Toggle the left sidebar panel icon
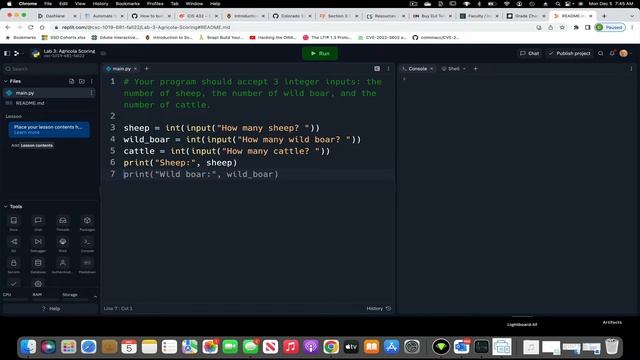 point(7,53)
